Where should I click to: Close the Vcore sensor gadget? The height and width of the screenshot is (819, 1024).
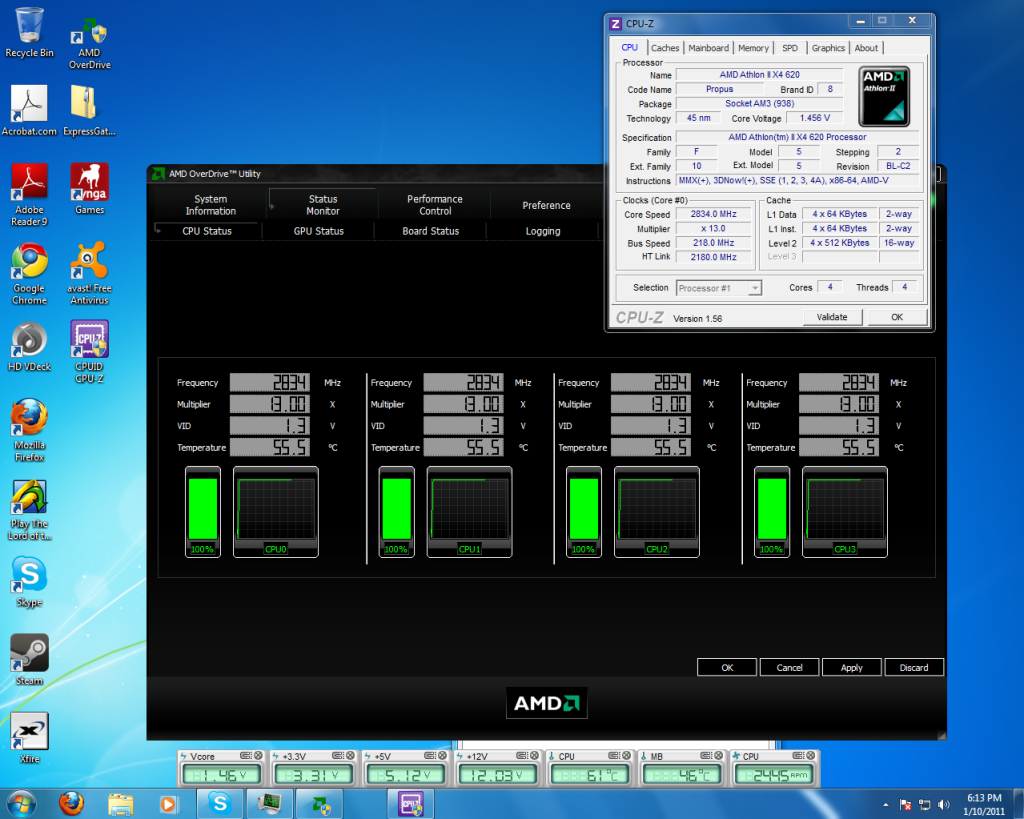pyautogui.click(x=258, y=756)
